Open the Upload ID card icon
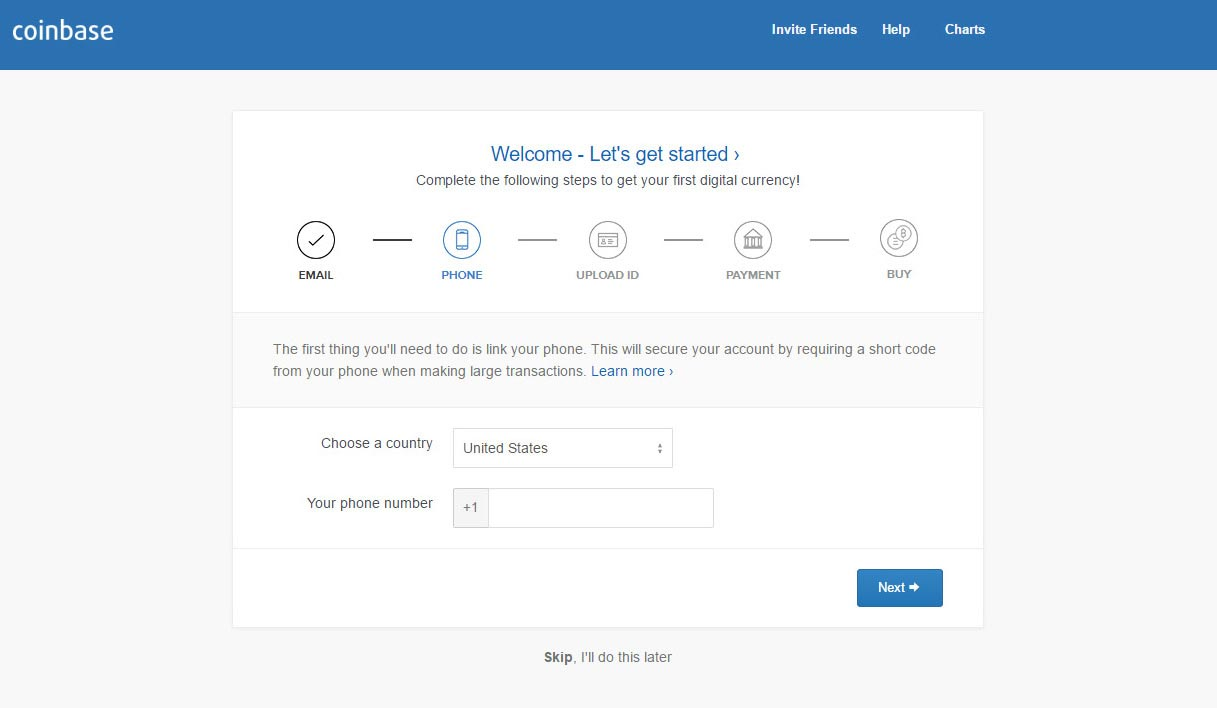Viewport: 1217px width, 708px height. (608, 240)
